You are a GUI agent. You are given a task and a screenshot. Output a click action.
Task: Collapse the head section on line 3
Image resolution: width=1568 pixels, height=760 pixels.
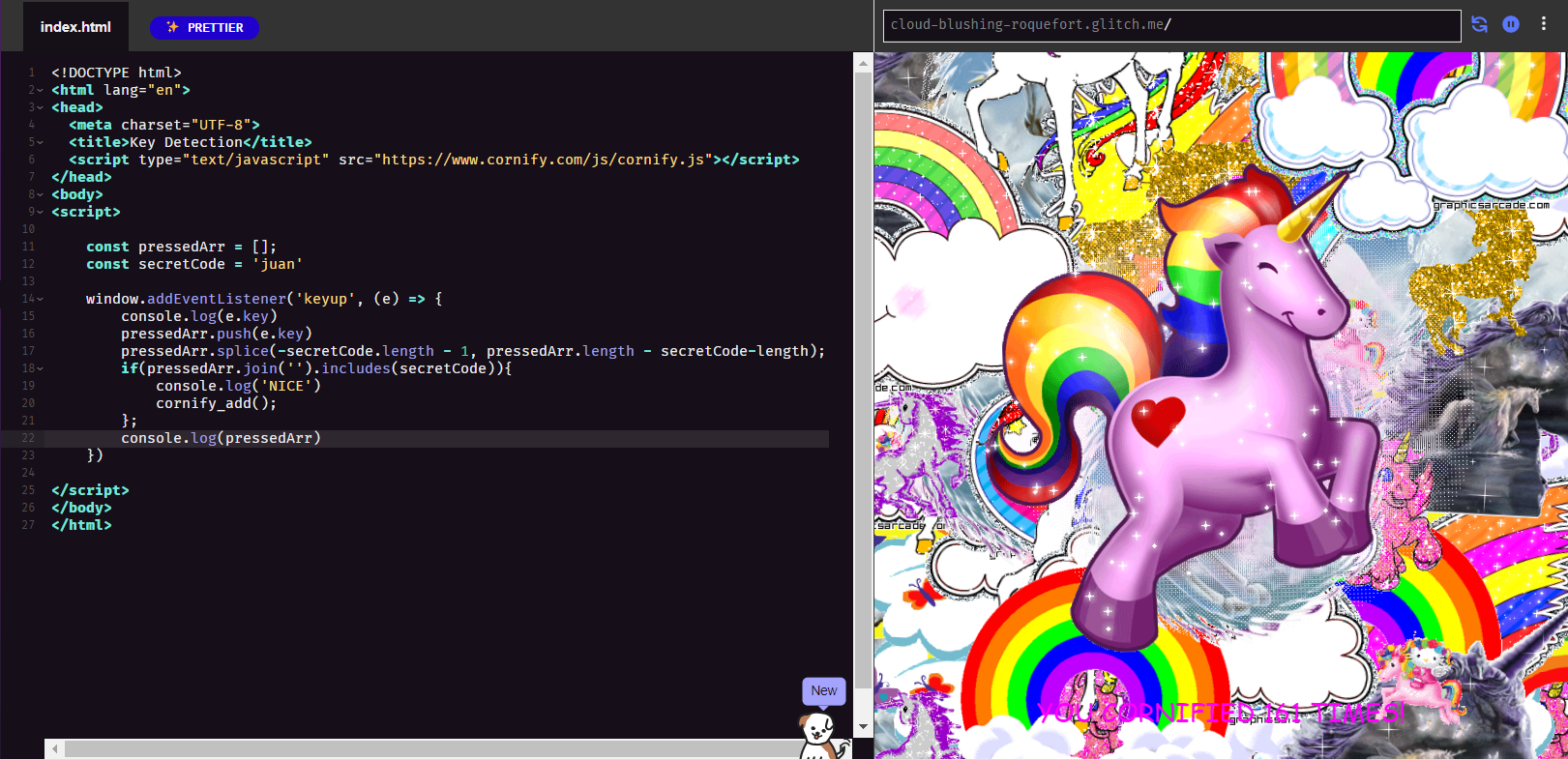coord(41,107)
